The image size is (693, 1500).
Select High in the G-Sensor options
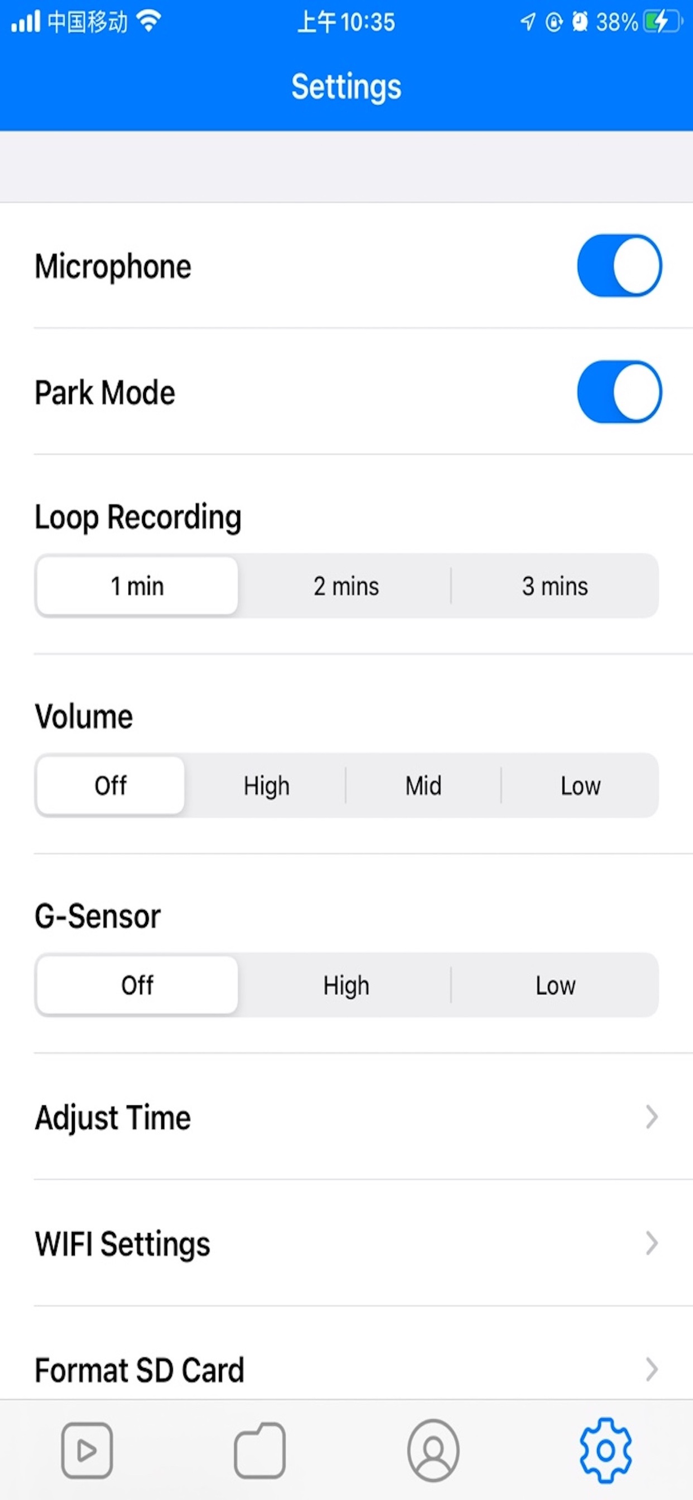point(346,986)
